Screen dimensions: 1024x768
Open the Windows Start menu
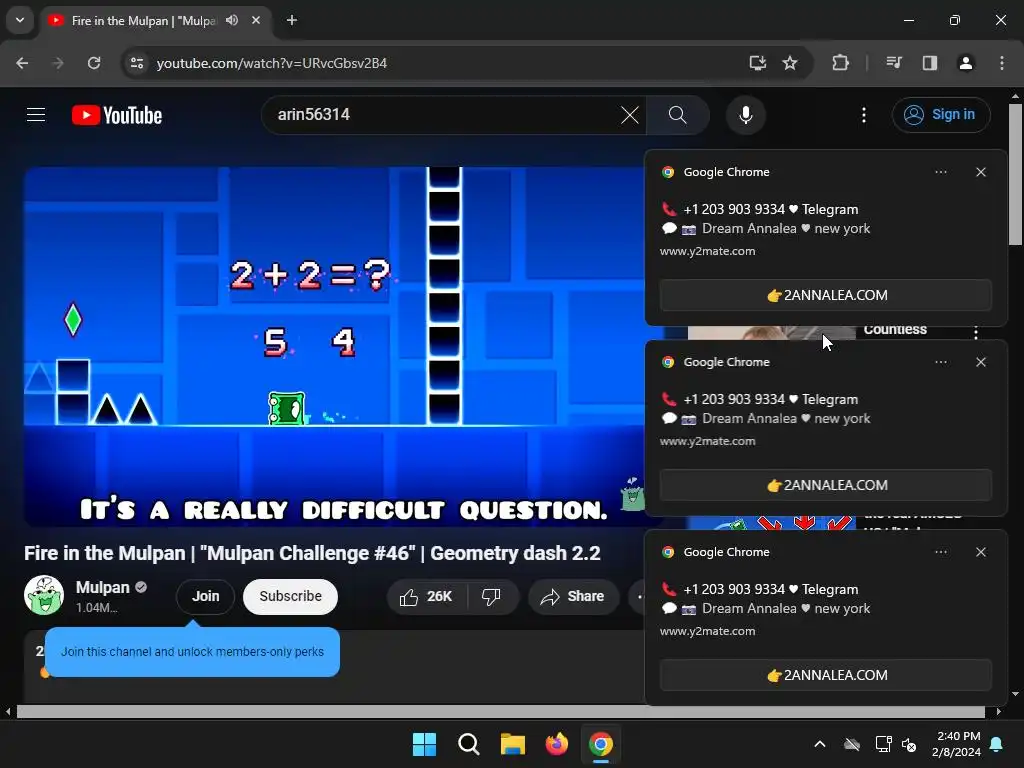(424, 744)
